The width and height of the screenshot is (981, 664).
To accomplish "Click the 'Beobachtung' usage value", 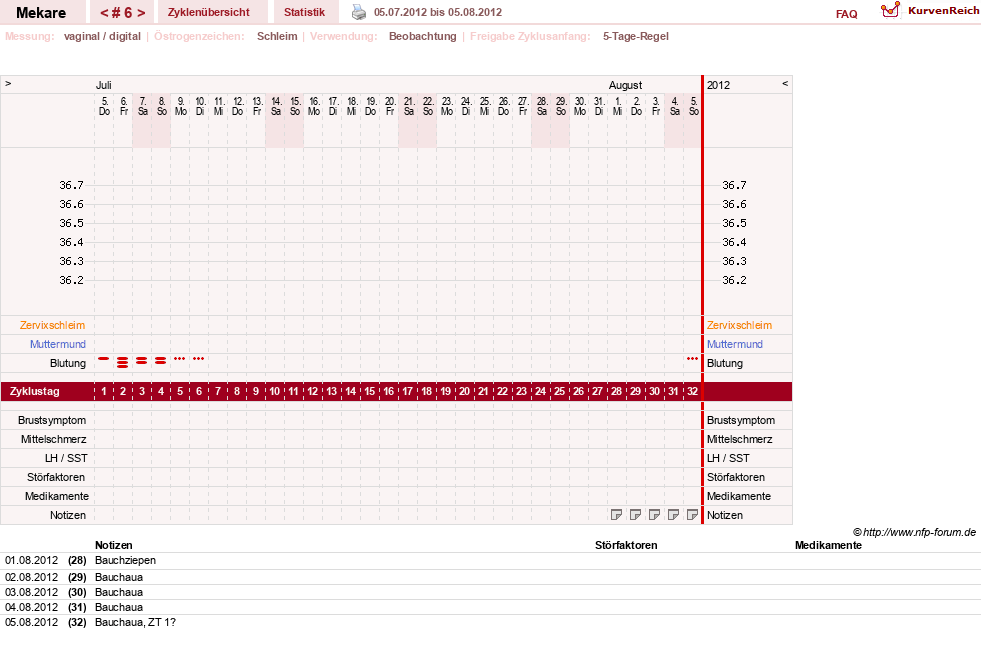I will click(422, 36).
